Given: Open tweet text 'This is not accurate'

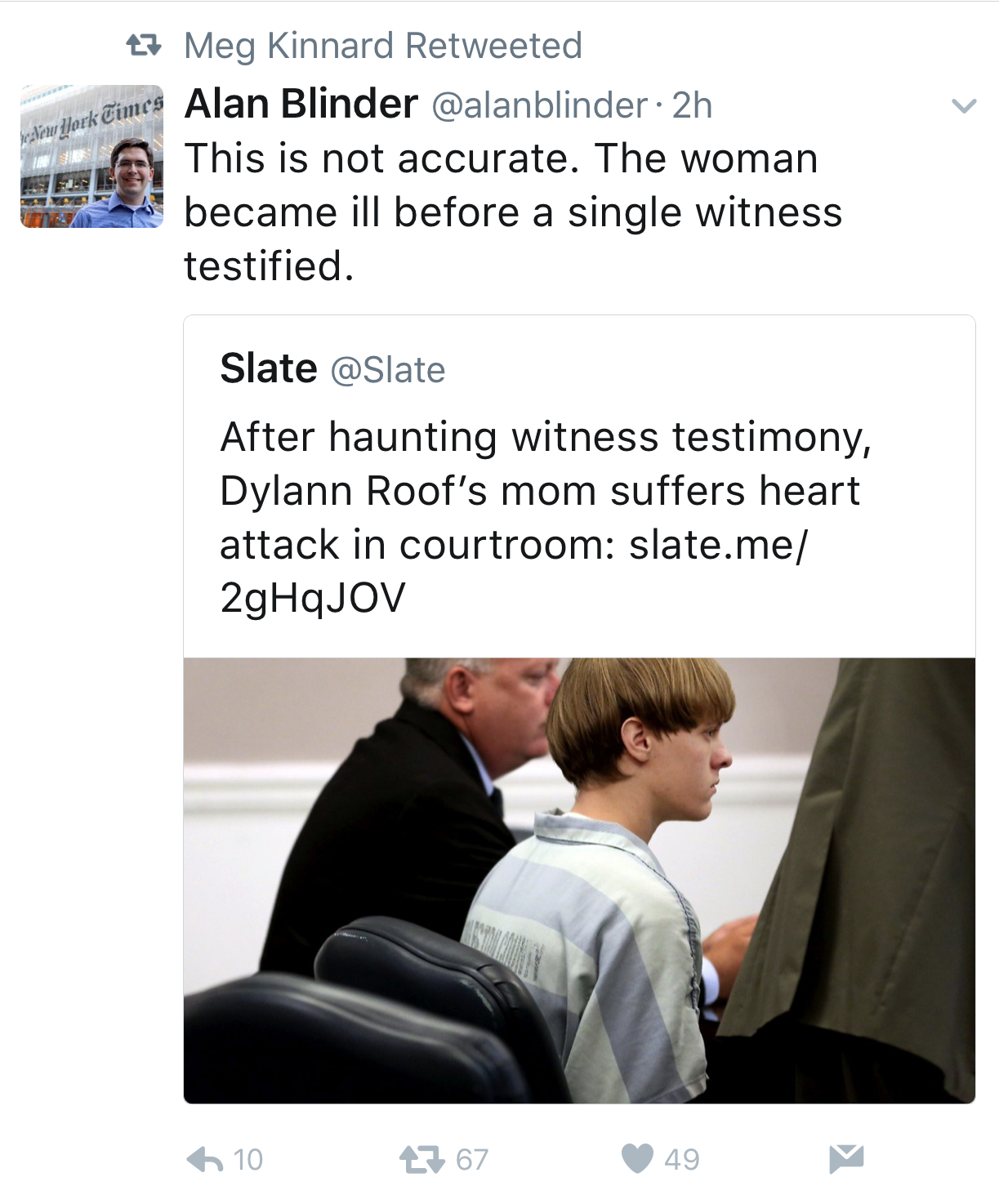Looking at the screenshot, I should click(513, 212).
